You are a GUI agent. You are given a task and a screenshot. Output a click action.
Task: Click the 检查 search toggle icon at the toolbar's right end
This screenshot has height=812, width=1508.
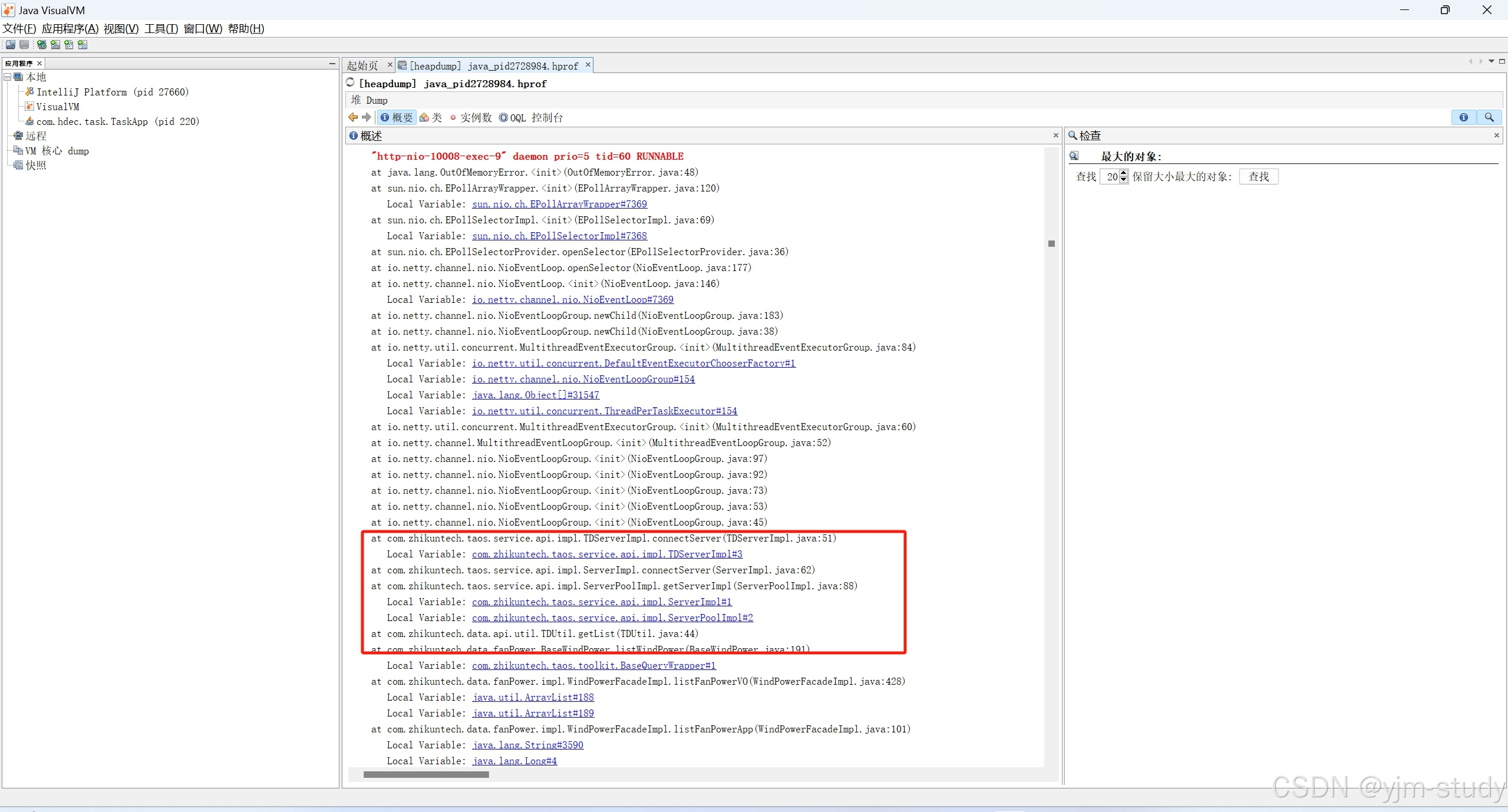[x=1489, y=117]
